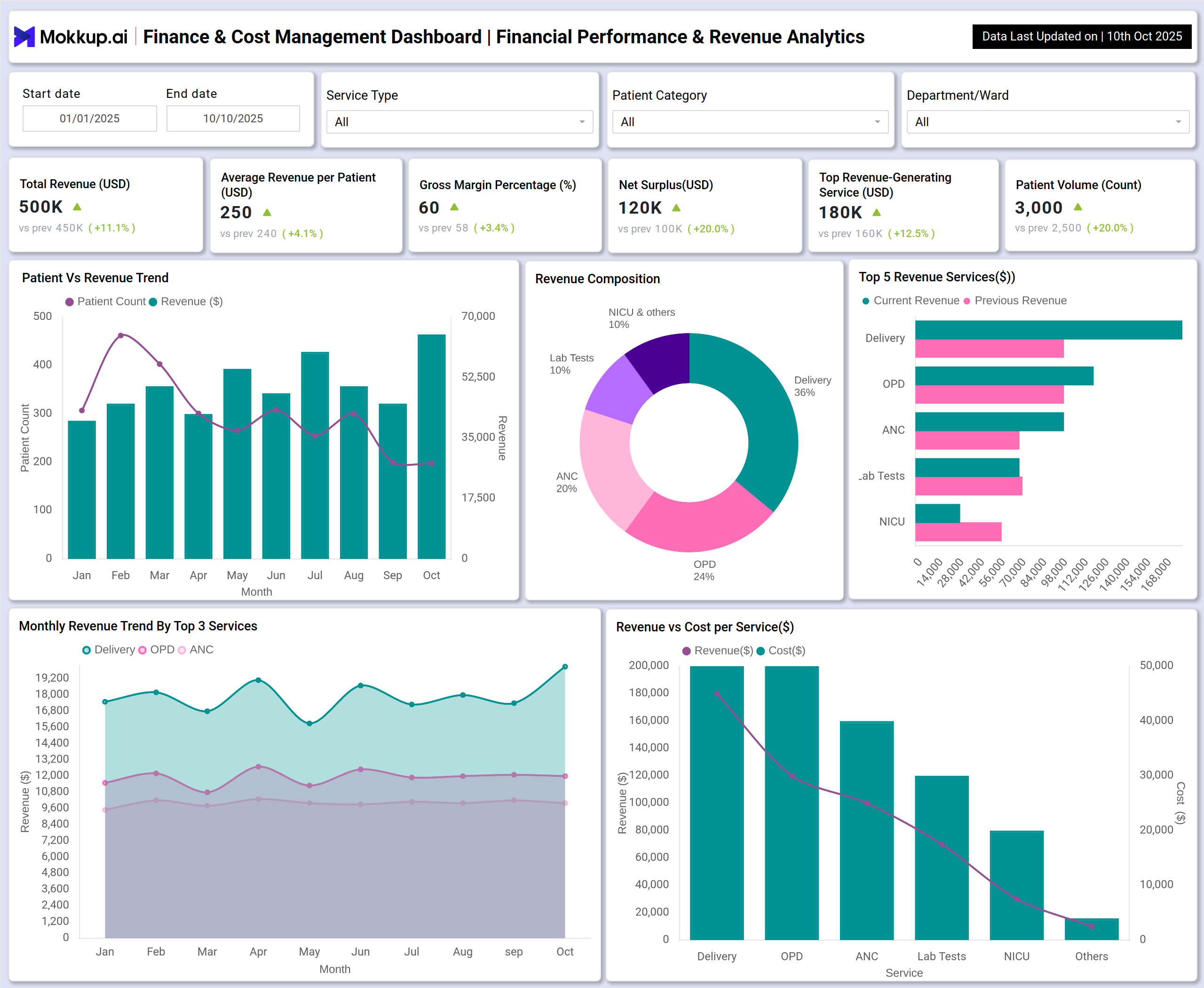Click the NICU bar in Revenue vs Cost
This screenshot has height=988, width=1204.
1016,885
